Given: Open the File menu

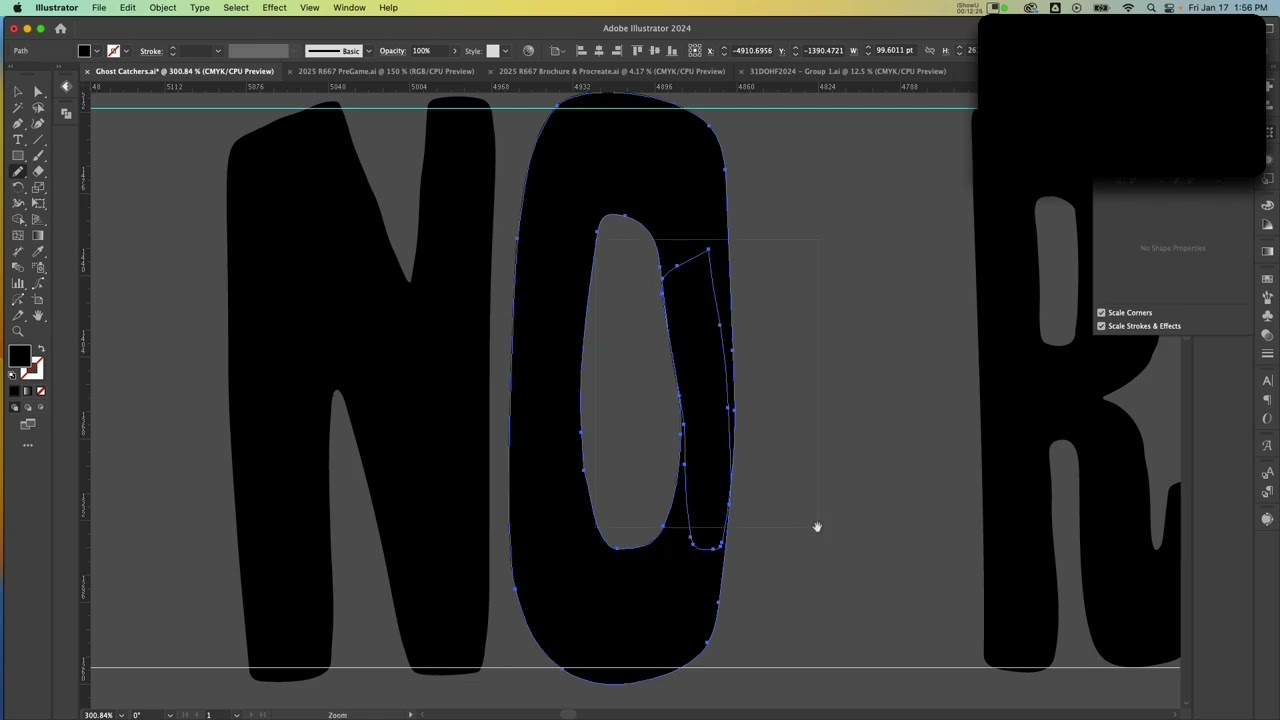Looking at the screenshot, I should click(99, 8).
